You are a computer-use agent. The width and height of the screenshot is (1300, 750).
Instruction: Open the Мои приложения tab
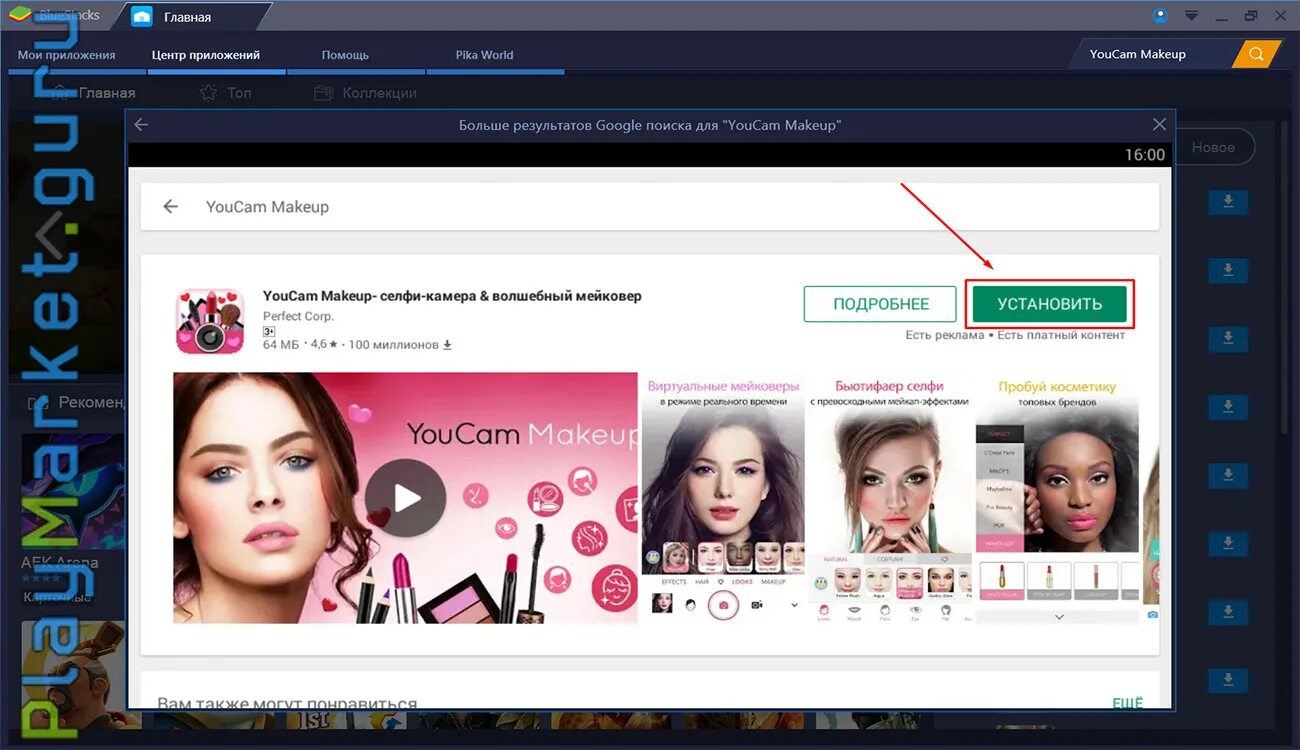[67, 55]
